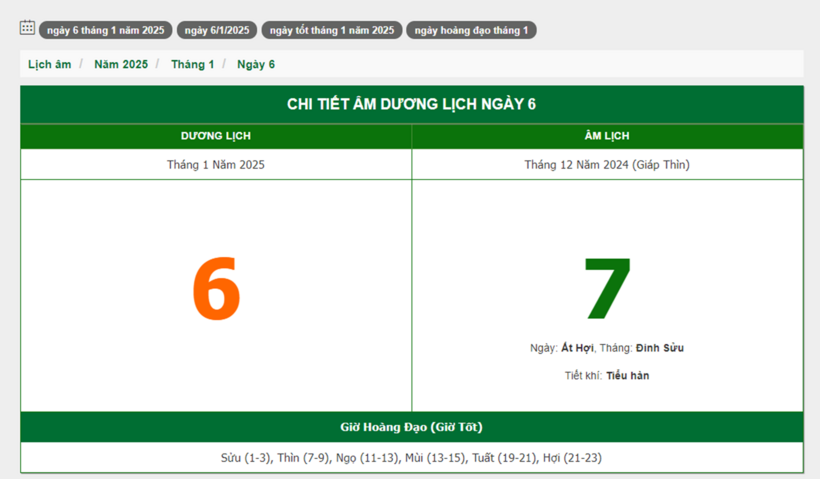The width and height of the screenshot is (820, 479).
Task: Click the calendar icon beside the tags
Action: point(27,28)
